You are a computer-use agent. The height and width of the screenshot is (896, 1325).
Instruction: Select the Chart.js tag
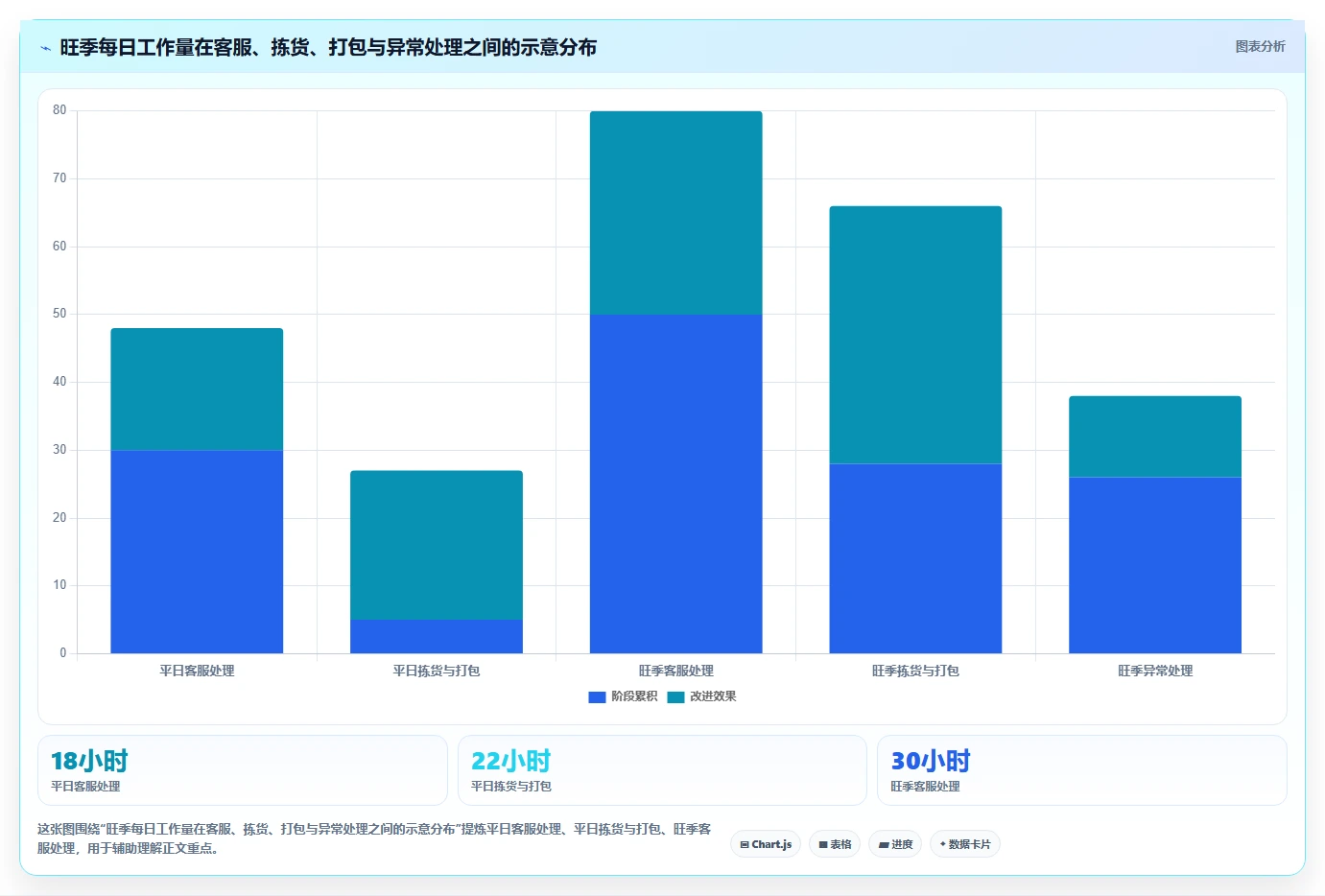(x=766, y=844)
